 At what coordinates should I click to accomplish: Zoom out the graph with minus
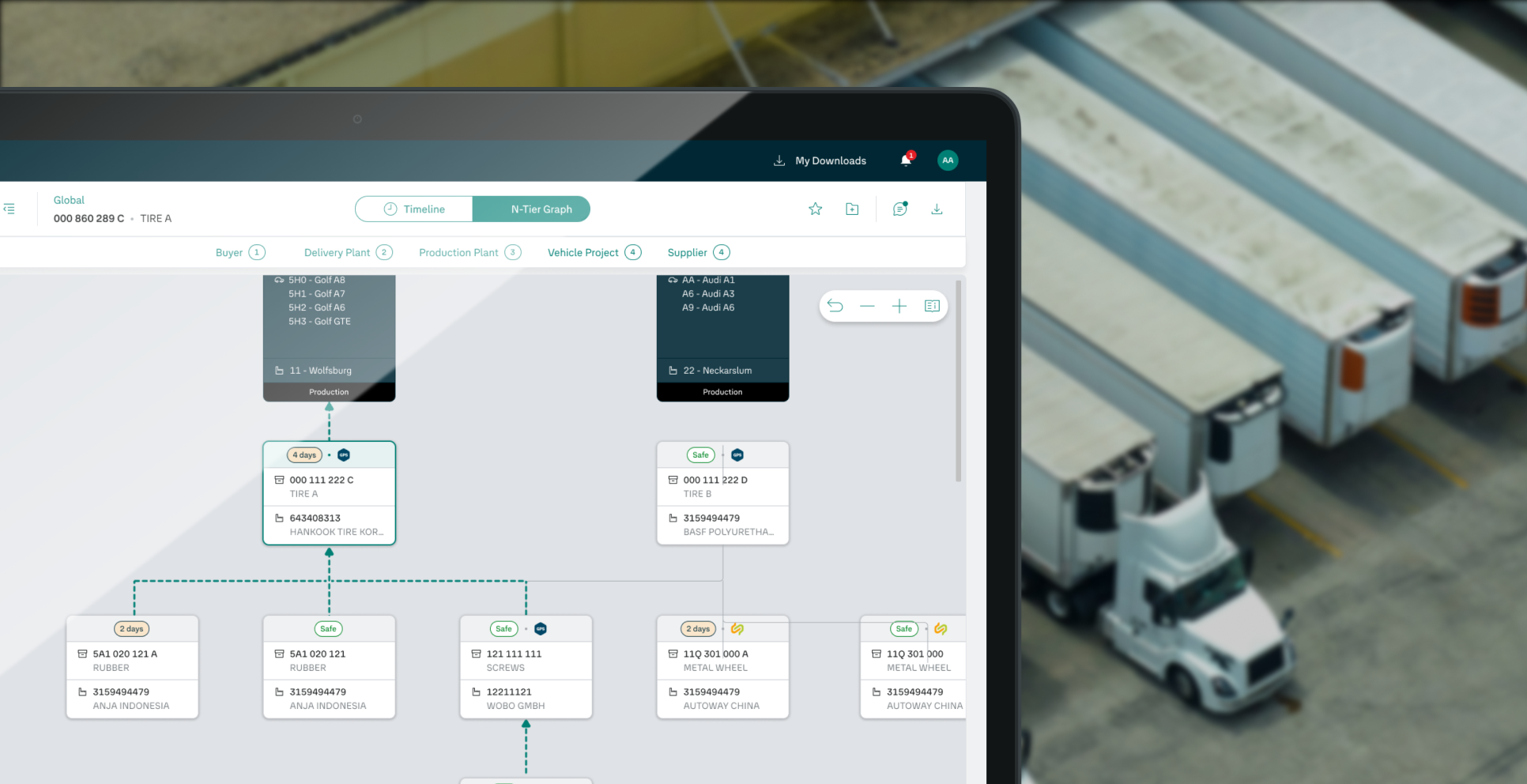click(x=867, y=306)
